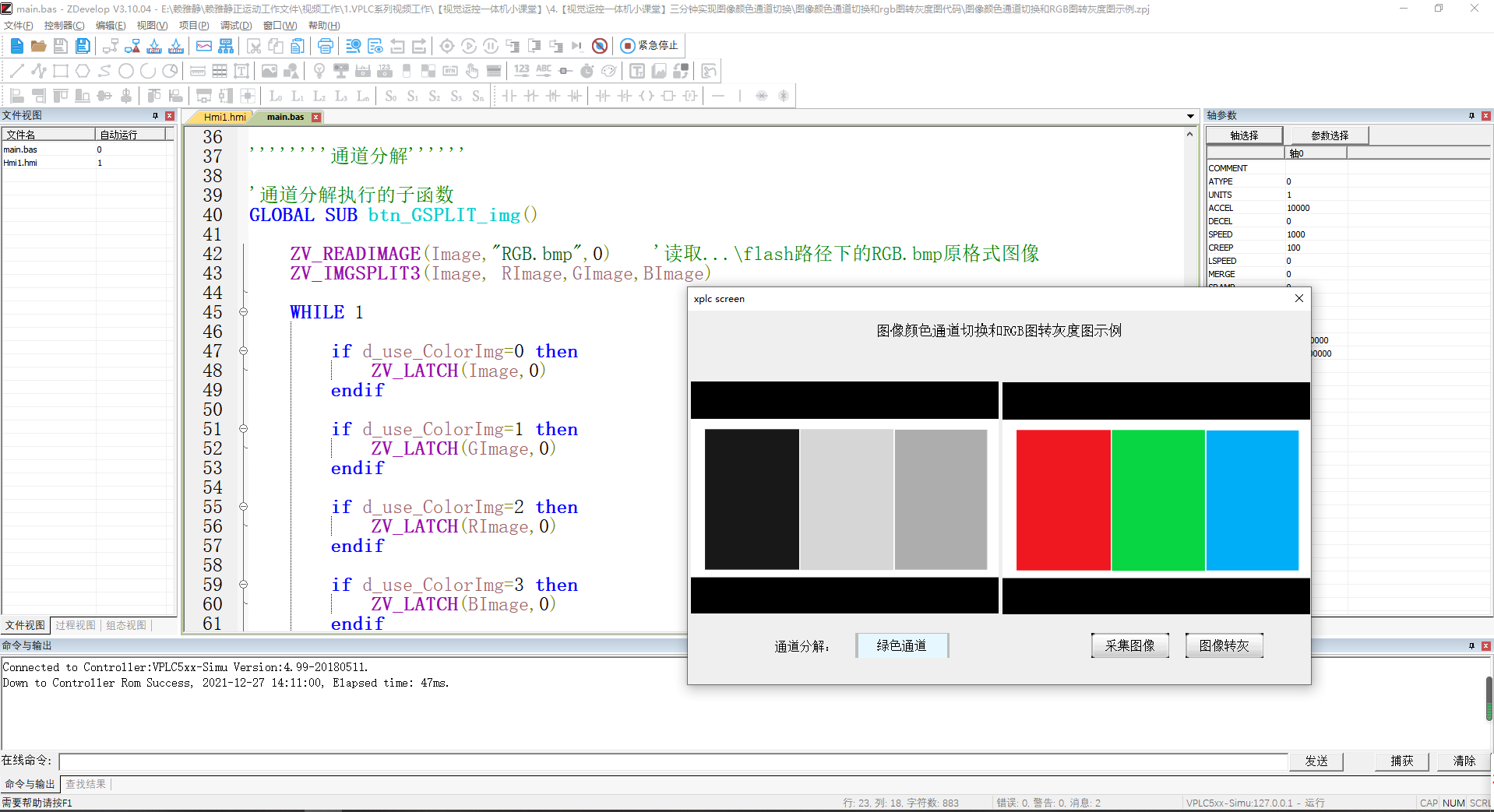Select the Circle drawing tool icon
The width and height of the screenshot is (1494, 812).
pyautogui.click(x=126, y=71)
